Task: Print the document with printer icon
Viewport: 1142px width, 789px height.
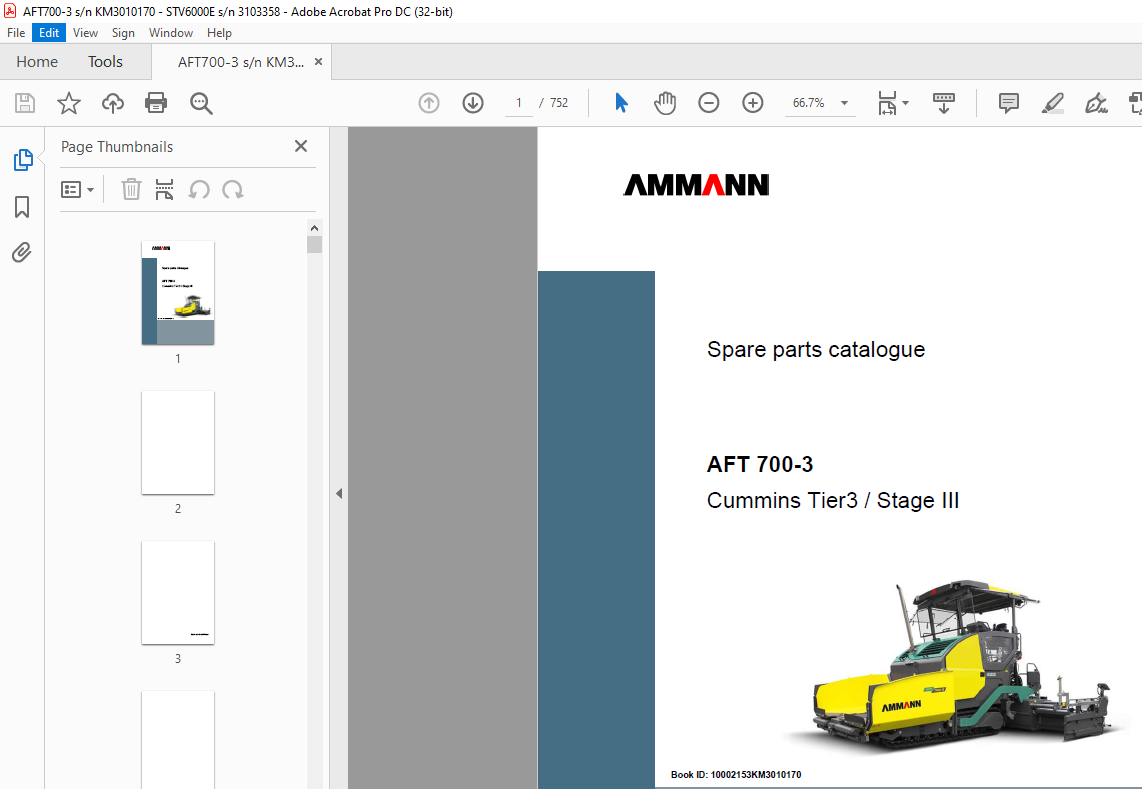Action: (156, 103)
